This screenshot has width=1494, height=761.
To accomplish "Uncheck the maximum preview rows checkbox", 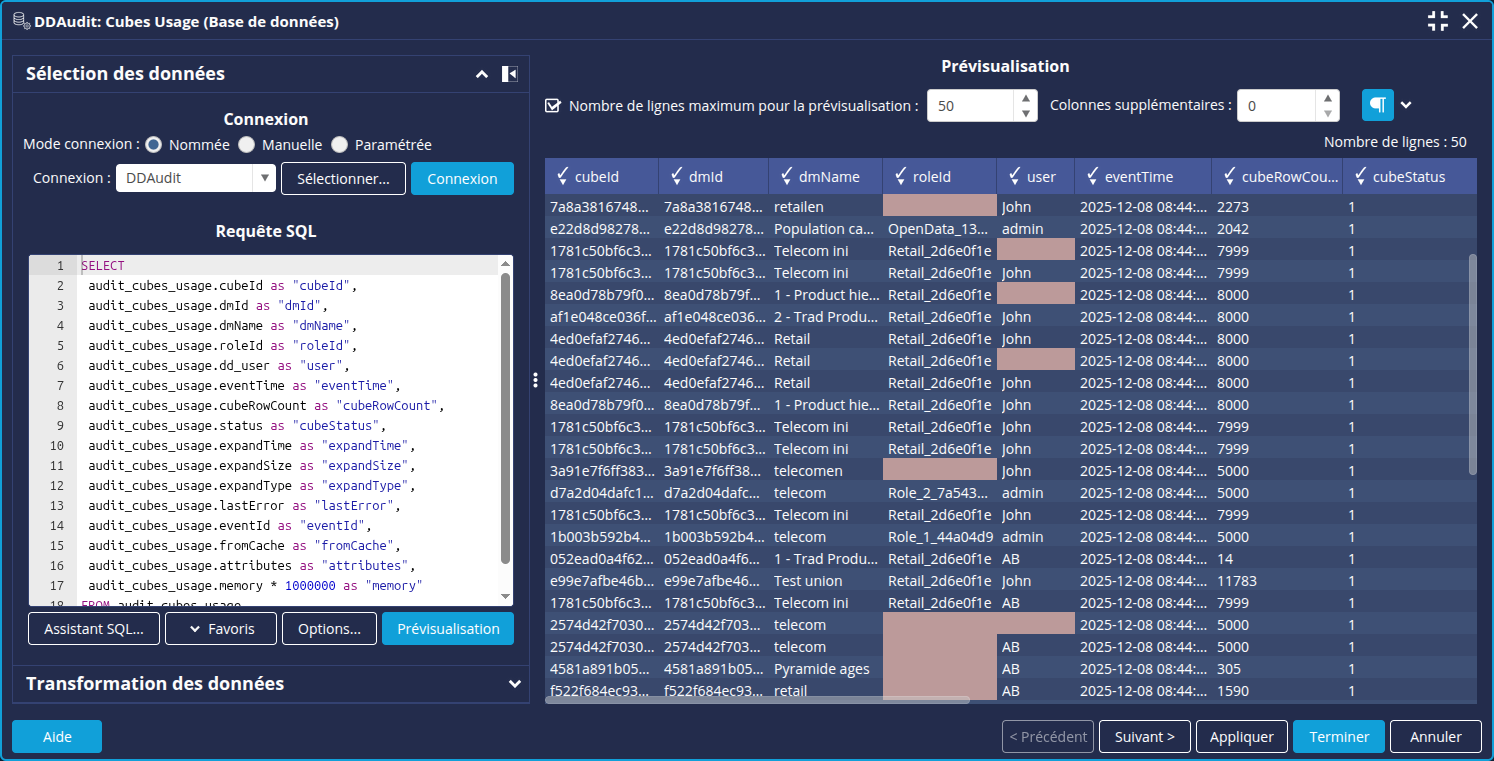I will [x=553, y=106].
